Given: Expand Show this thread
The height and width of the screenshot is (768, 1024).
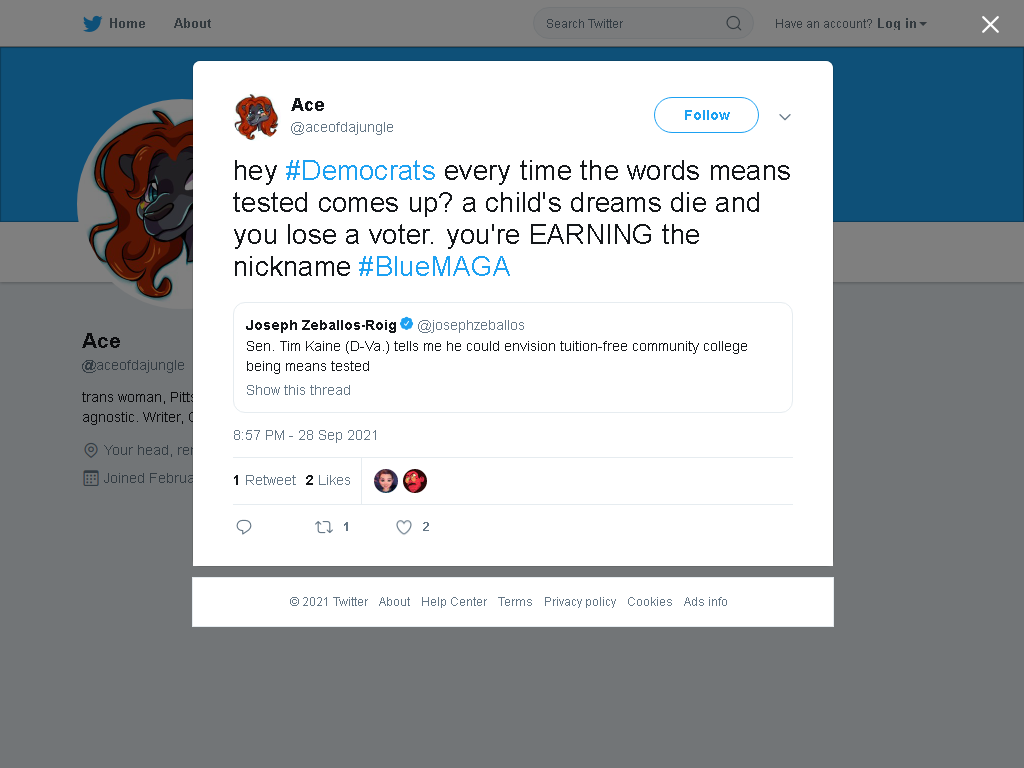Looking at the screenshot, I should (x=298, y=390).
